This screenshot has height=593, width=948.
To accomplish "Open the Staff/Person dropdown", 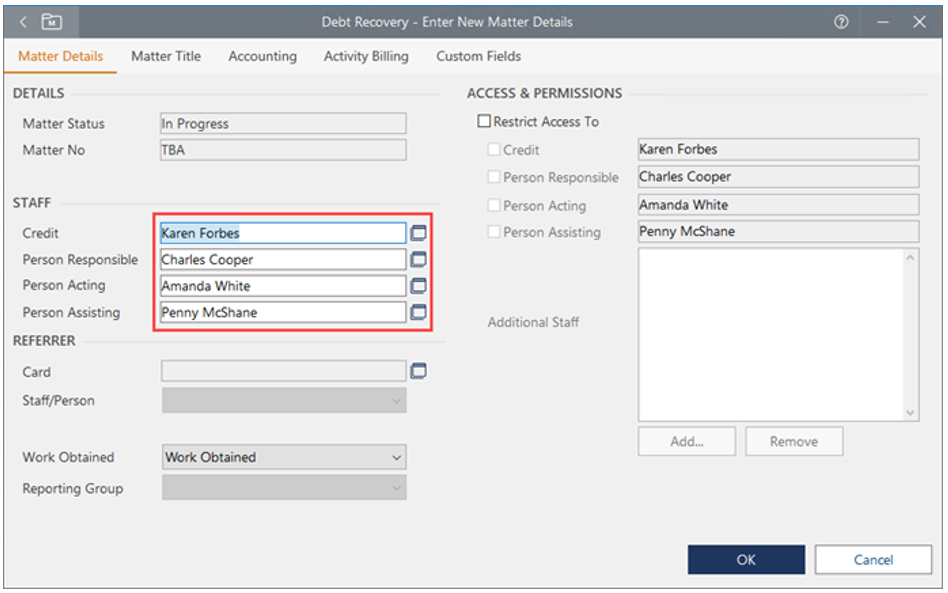I will (397, 401).
